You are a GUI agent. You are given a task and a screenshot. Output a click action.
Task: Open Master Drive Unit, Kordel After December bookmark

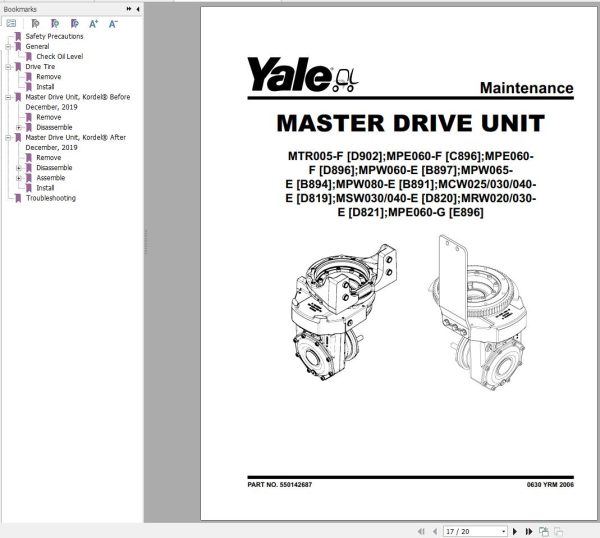75,142
